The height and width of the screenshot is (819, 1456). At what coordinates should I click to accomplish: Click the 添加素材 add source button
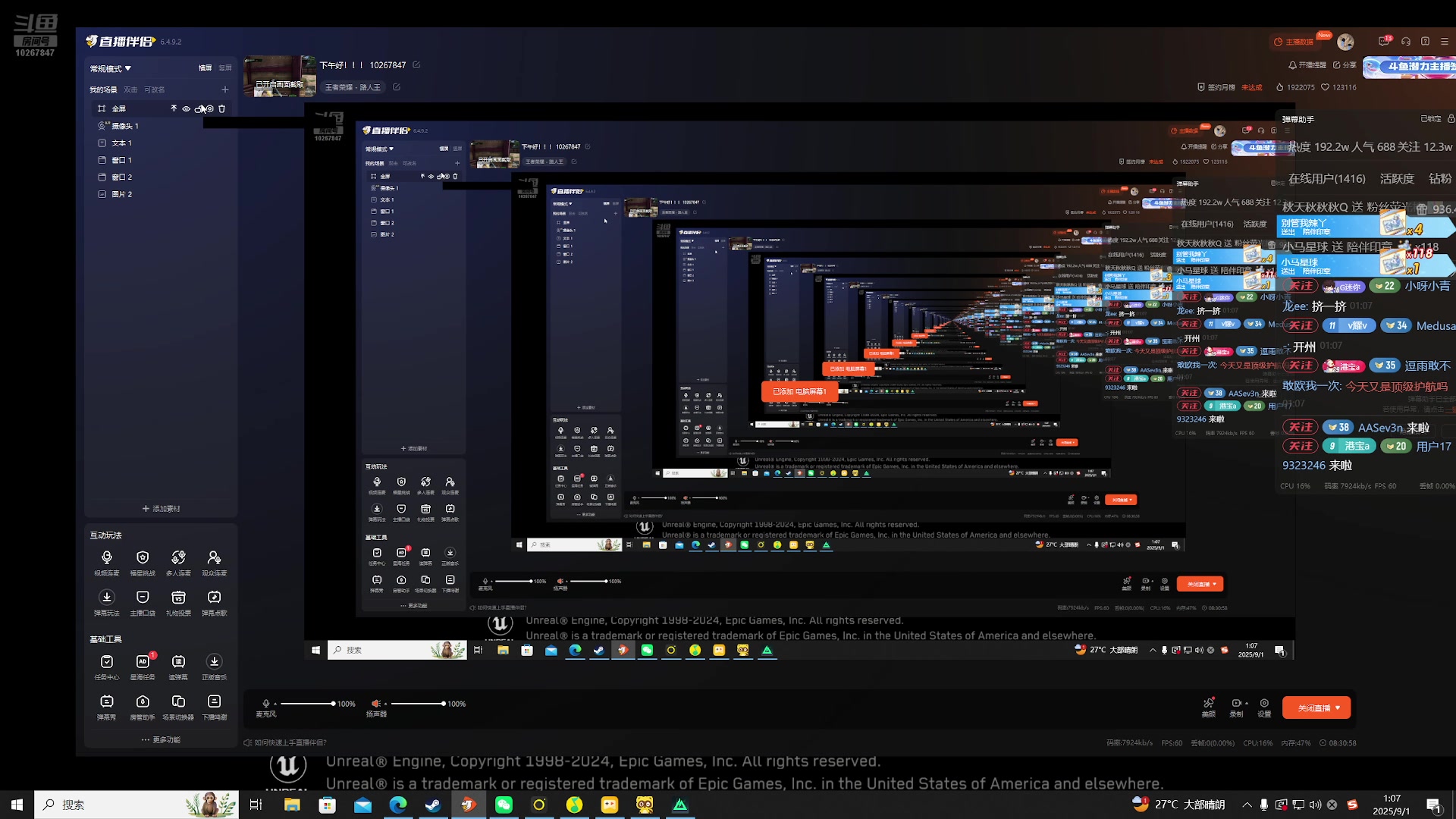coord(161,509)
